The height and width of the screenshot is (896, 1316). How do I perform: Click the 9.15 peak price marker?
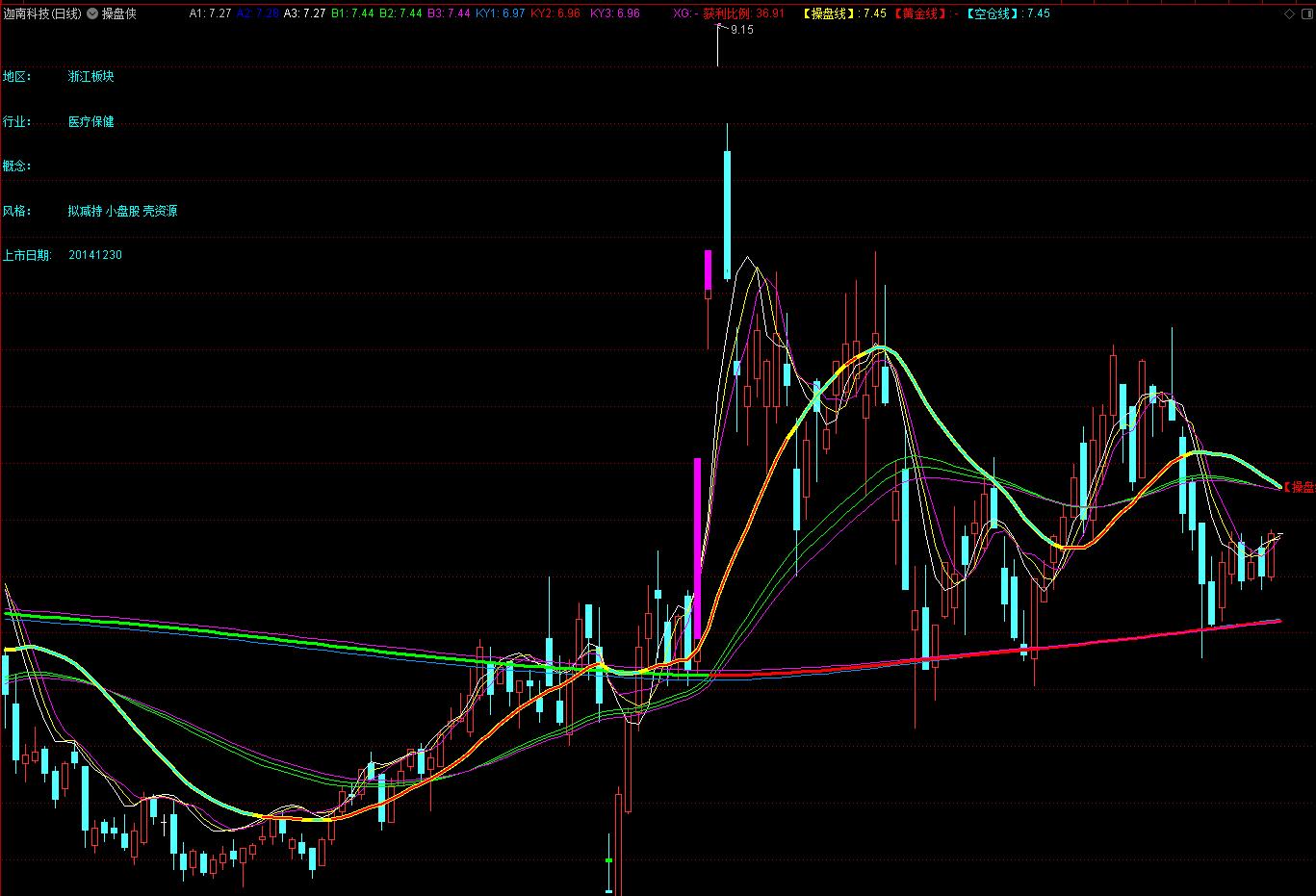point(742,31)
